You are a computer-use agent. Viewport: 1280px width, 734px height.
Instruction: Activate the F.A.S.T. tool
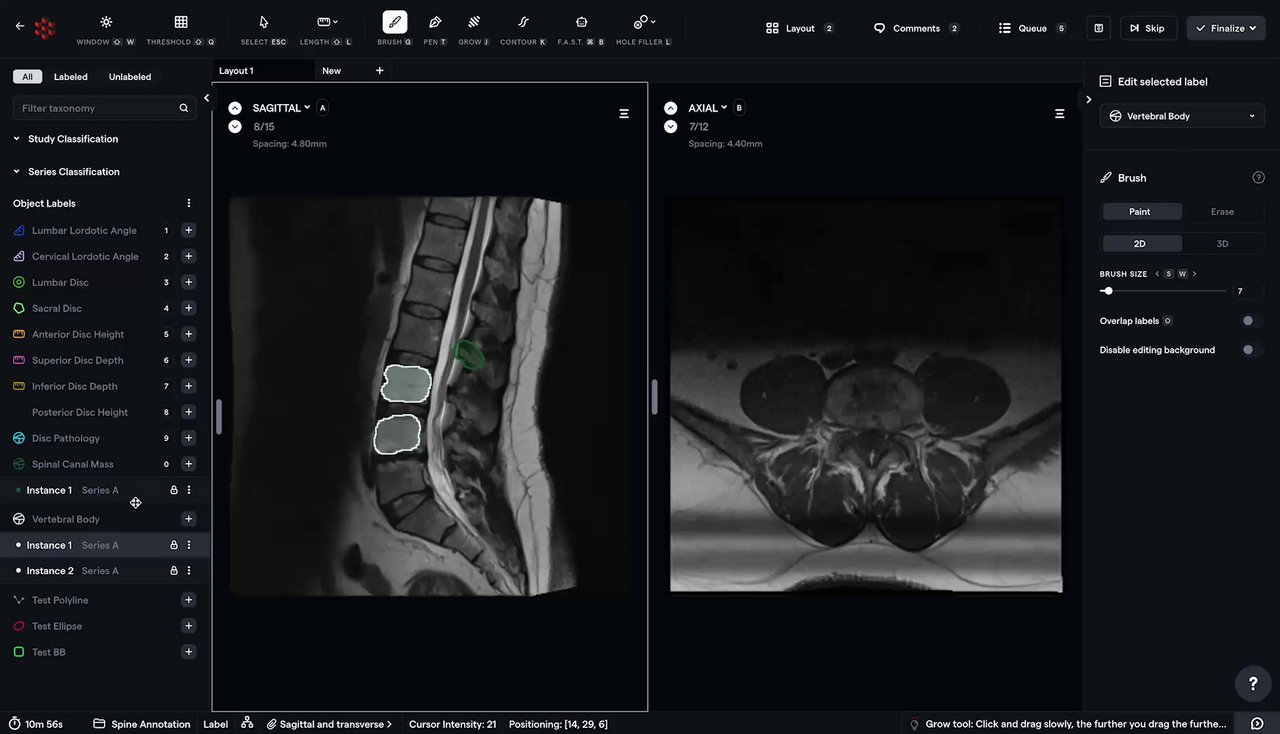point(581,28)
